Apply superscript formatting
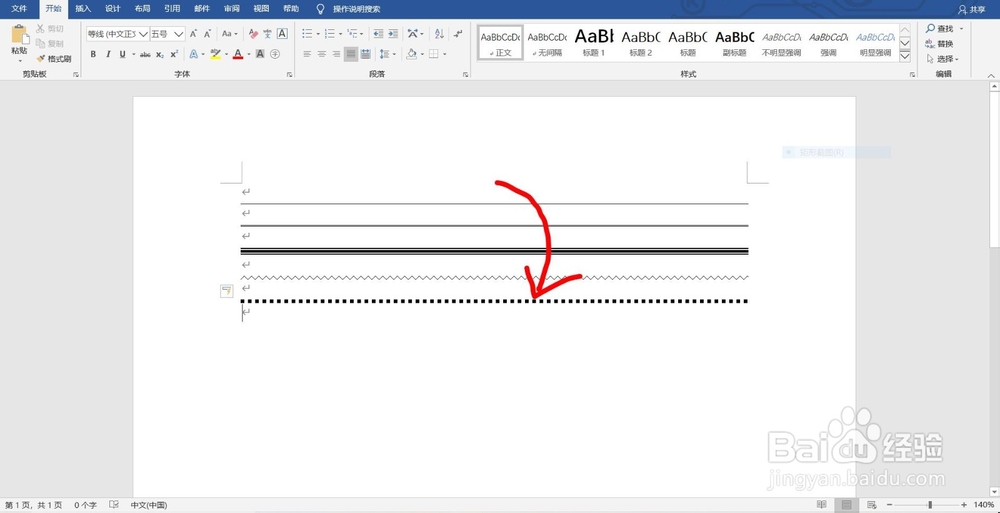This screenshot has height=513, width=1000. pyautogui.click(x=174, y=54)
